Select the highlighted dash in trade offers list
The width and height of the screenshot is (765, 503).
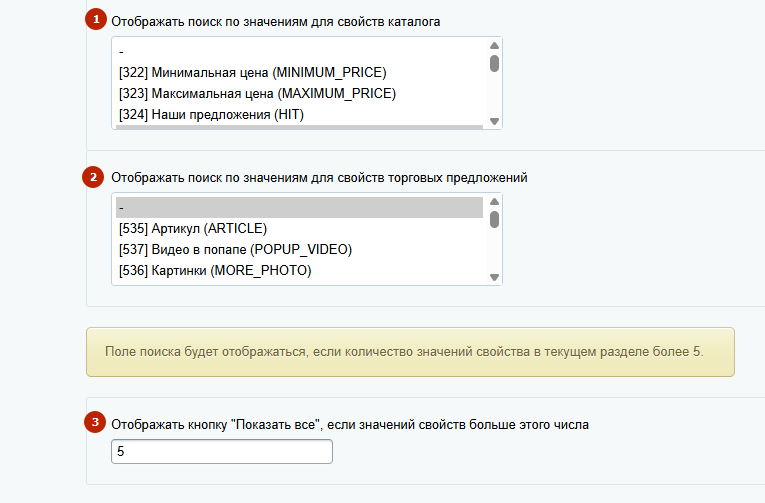[298, 208]
